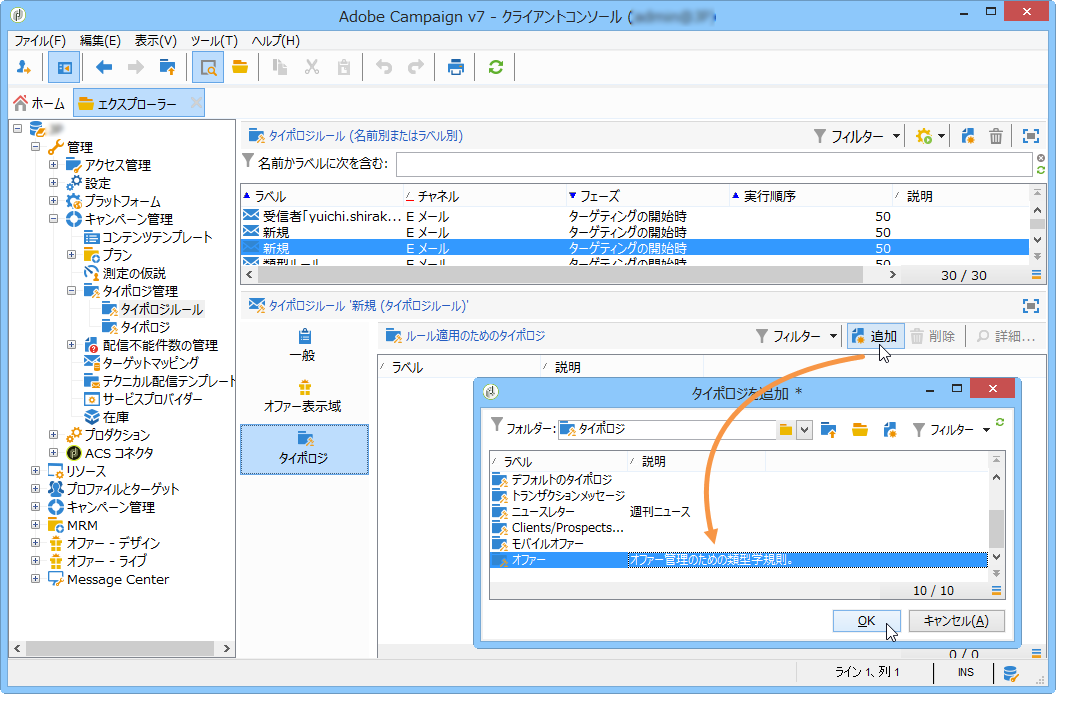This screenshot has height=708, width=1088.
Task: Click the yellow folder icon in add dialog toolbar
Action: [x=860, y=430]
